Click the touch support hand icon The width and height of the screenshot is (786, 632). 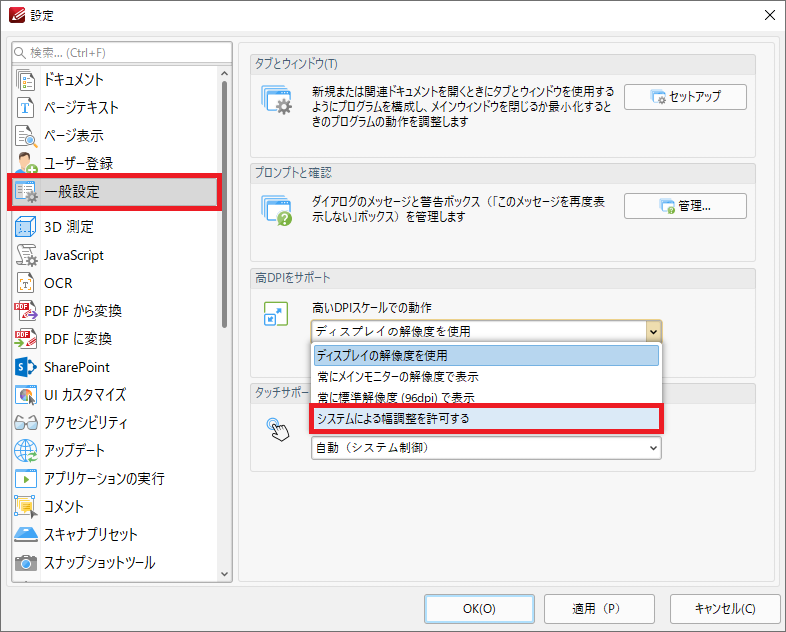click(x=278, y=430)
